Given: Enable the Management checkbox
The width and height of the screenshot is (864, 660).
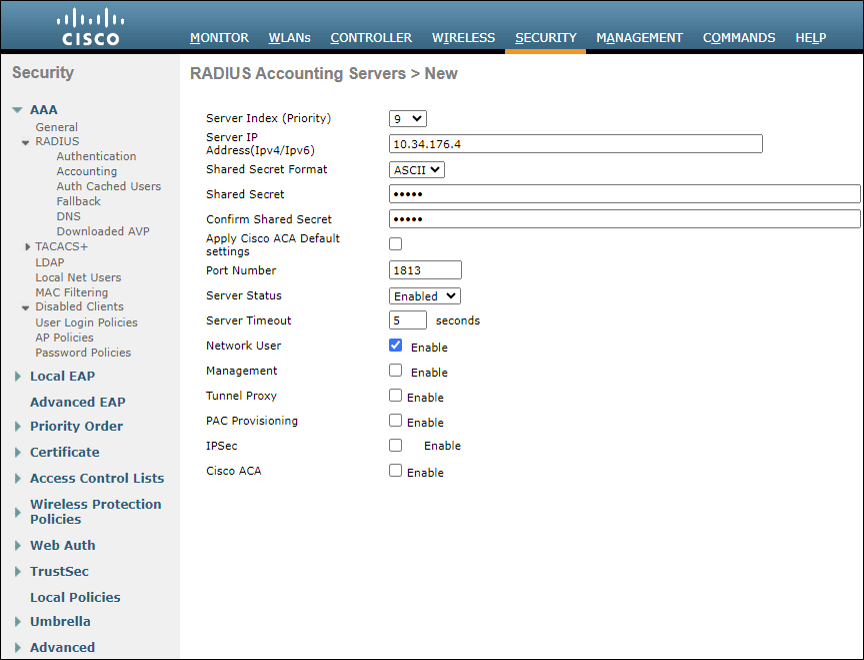Looking at the screenshot, I should click(x=395, y=371).
